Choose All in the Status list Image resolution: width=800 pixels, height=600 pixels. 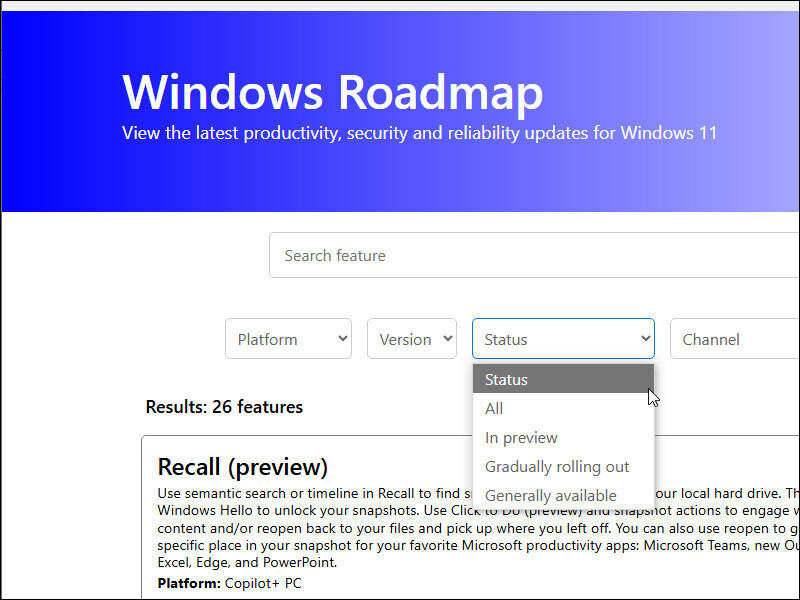point(563,408)
